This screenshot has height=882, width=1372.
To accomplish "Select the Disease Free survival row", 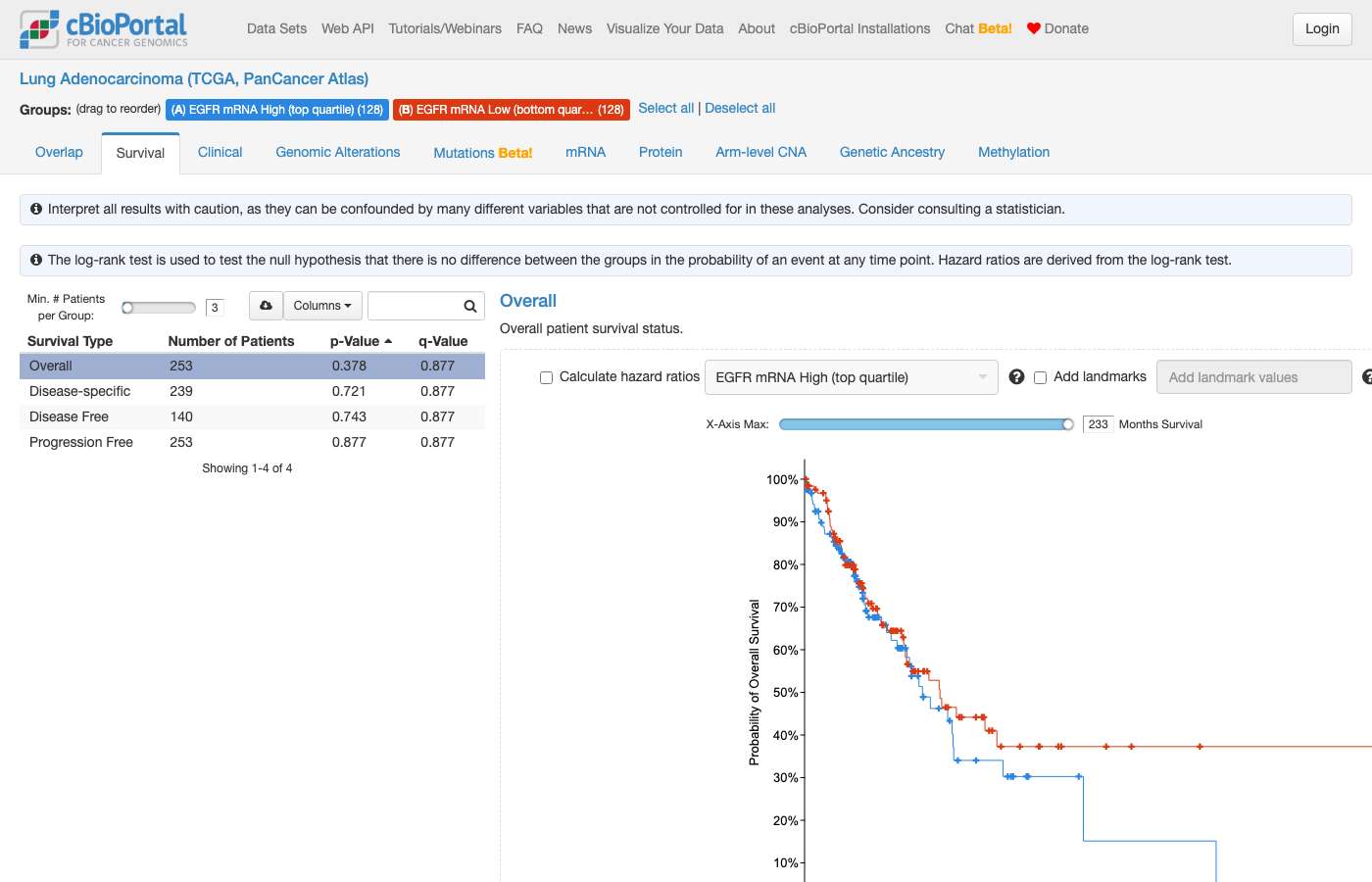I will tap(252, 416).
